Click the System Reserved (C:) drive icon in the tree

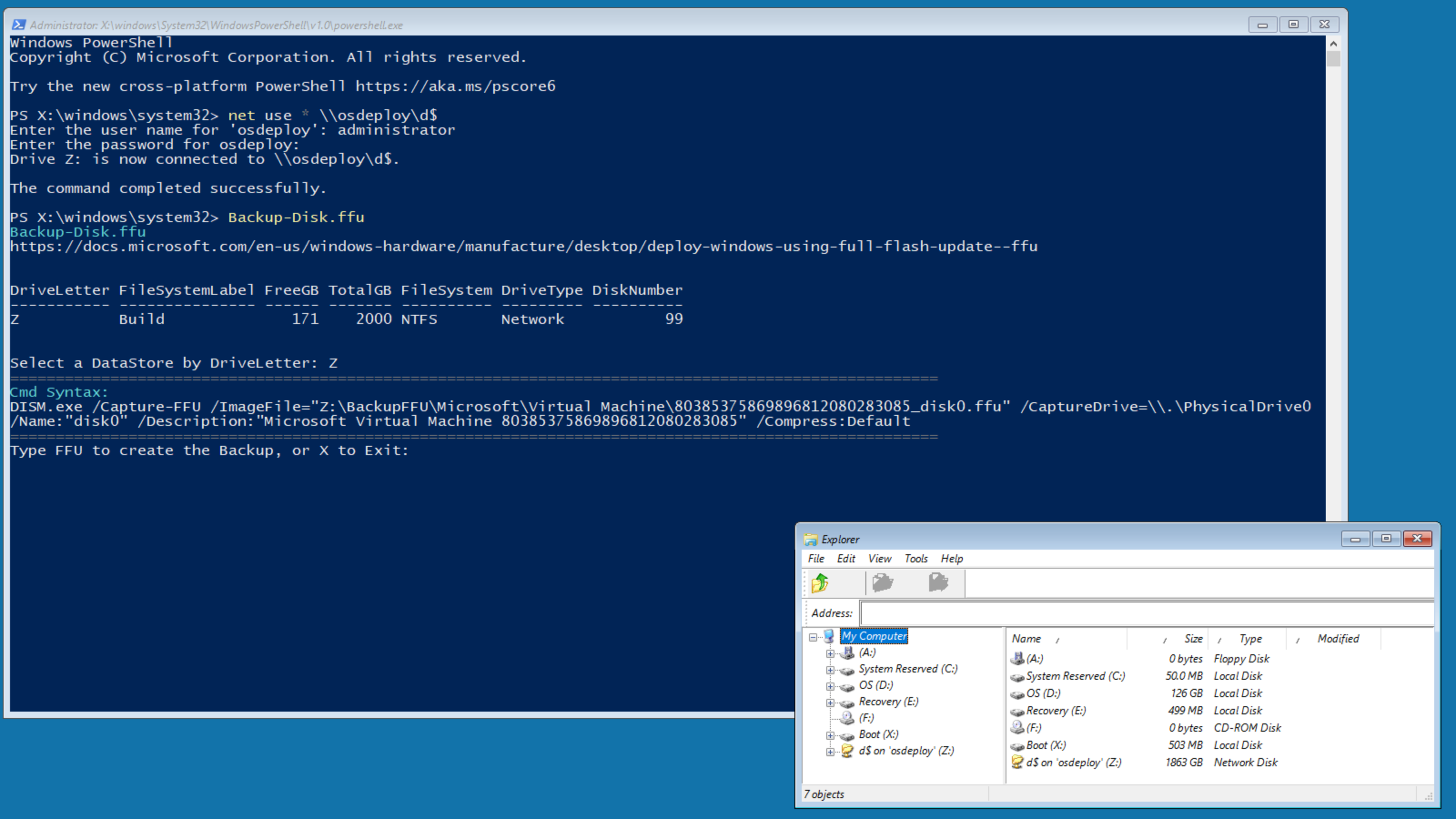[847, 670]
